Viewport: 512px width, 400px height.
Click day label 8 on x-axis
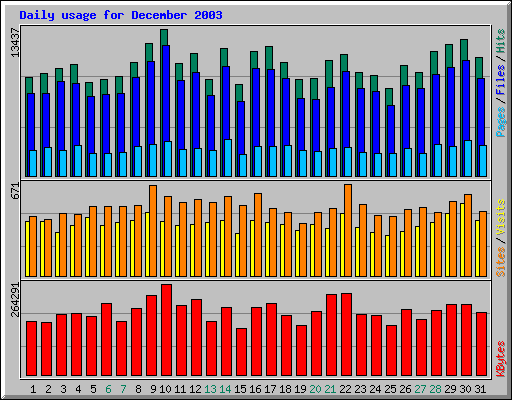(138, 389)
